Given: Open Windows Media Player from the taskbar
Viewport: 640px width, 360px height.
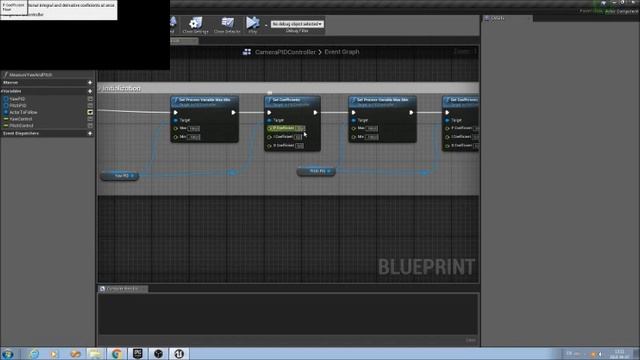Looking at the screenshot, I should tap(54, 353).
